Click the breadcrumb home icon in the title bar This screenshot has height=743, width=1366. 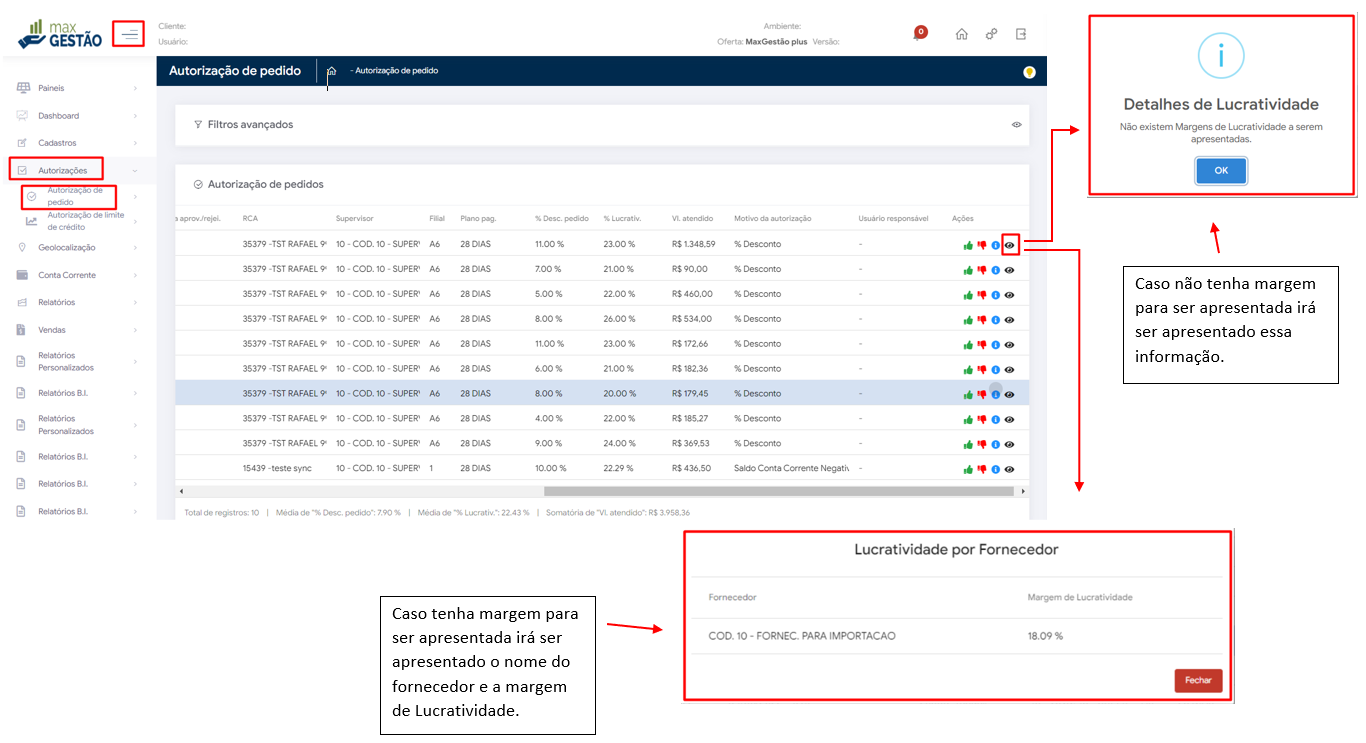pyautogui.click(x=331, y=71)
